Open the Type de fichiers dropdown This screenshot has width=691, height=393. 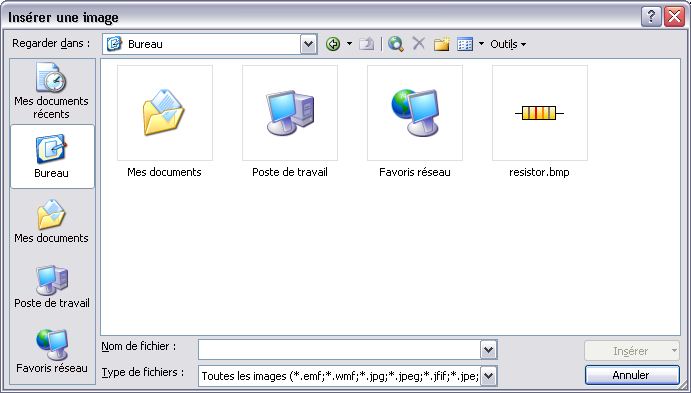(x=488, y=376)
